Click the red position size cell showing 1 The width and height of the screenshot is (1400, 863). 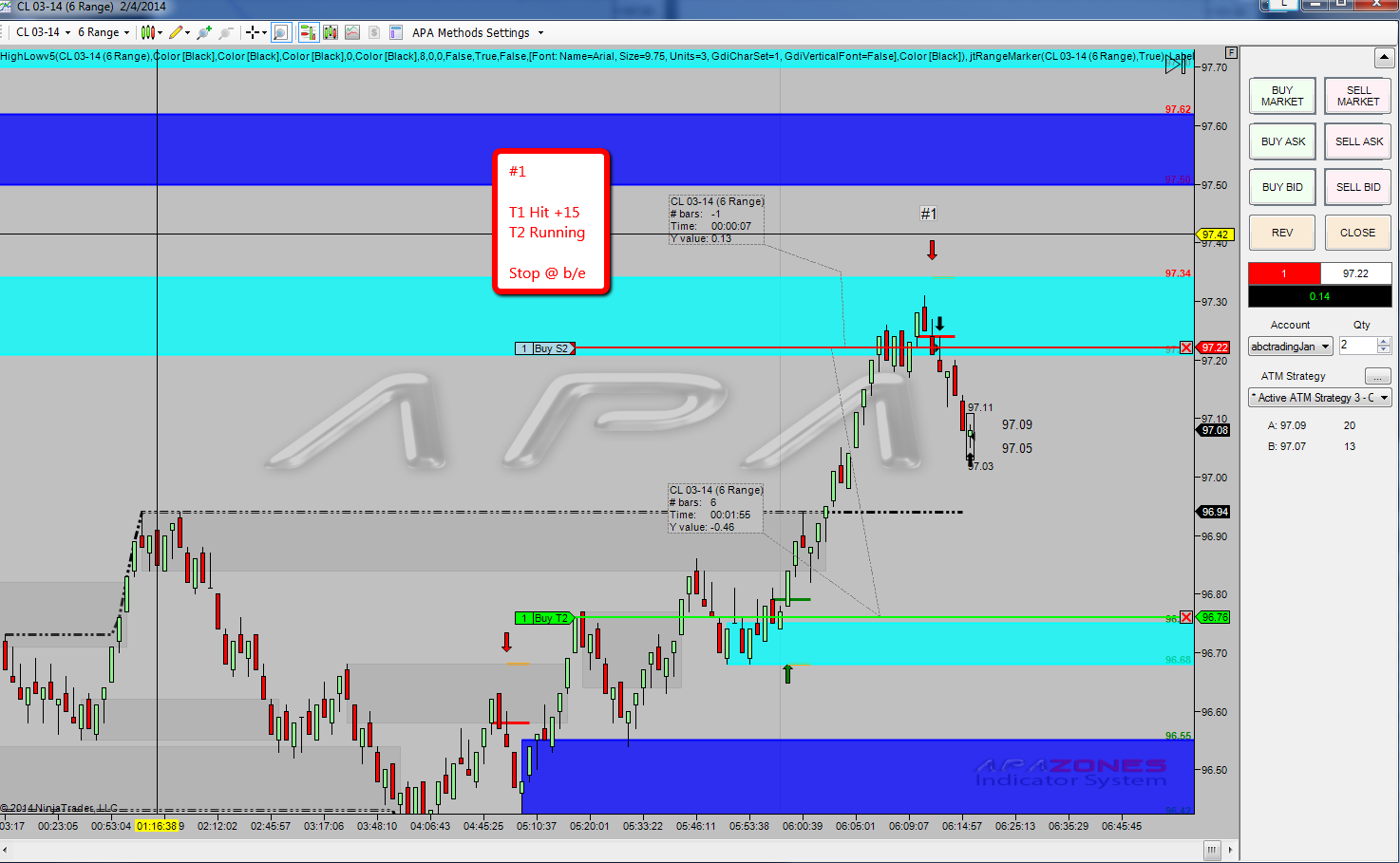[x=1284, y=273]
